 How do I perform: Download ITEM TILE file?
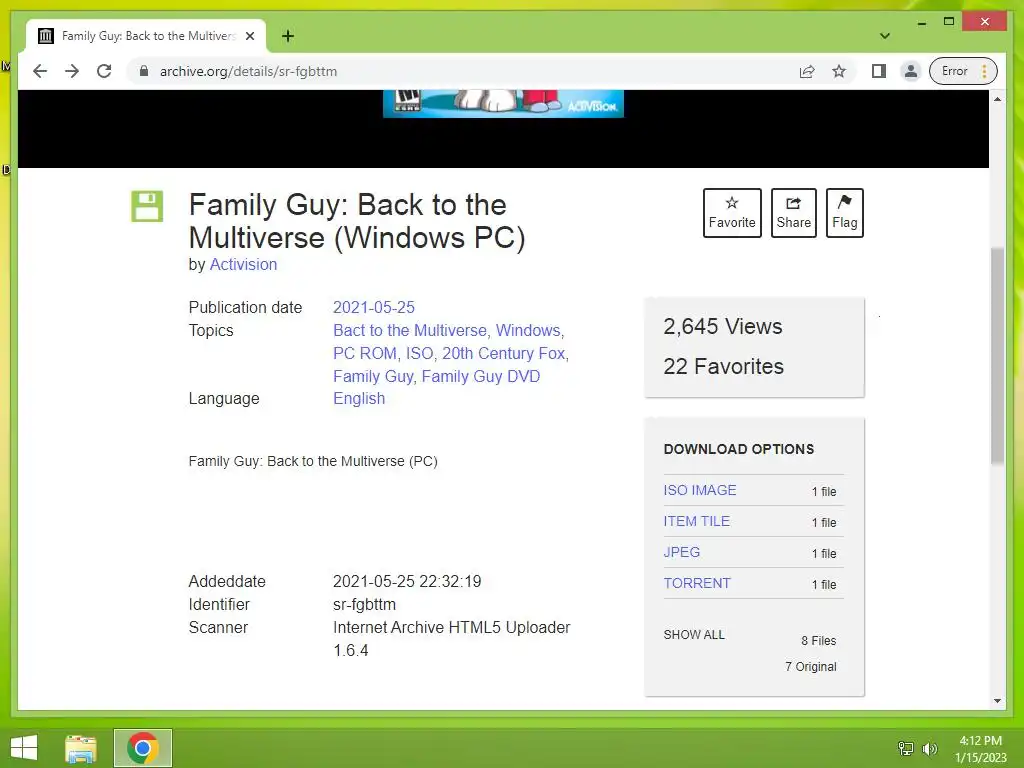pos(697,521)
